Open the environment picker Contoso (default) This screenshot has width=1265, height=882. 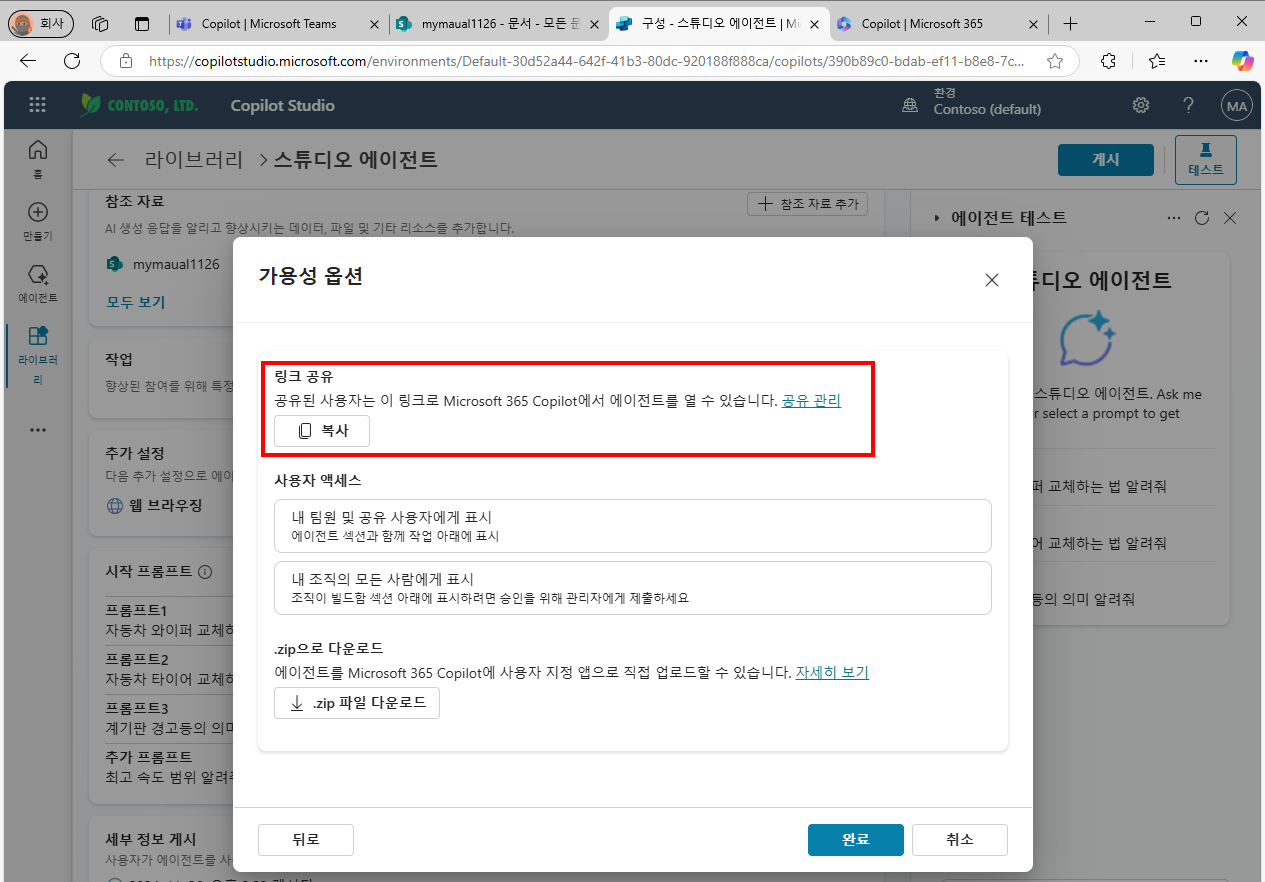tap(972, 102)
